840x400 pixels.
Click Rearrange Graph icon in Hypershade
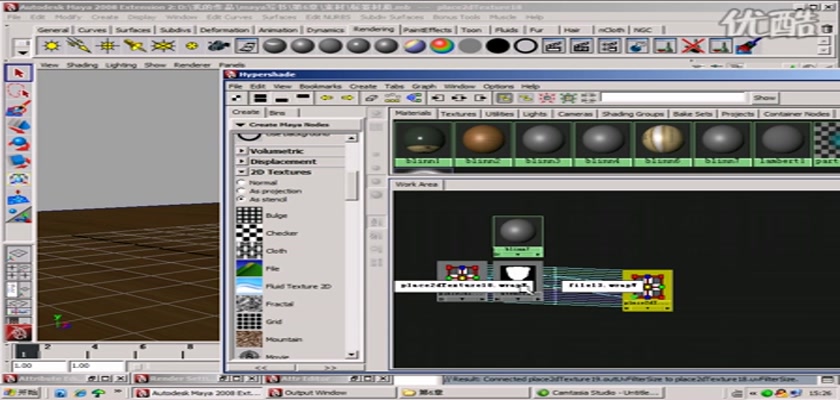[393, 98]
